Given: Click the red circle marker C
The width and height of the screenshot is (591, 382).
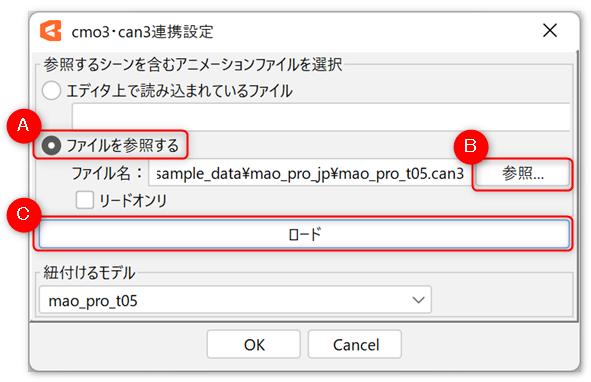Looking at the screenshot, I should (24, 214).
